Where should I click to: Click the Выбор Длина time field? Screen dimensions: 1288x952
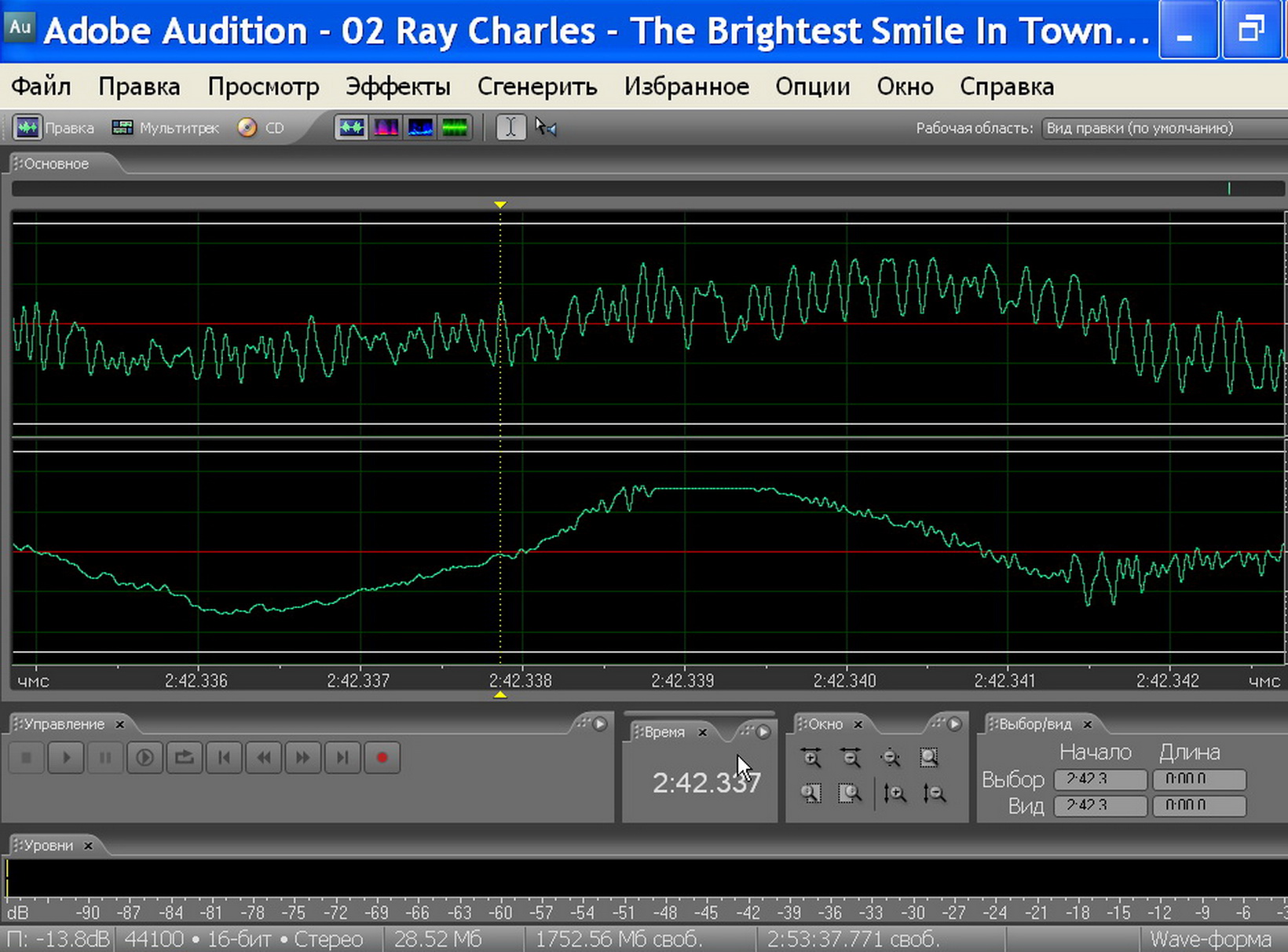[x=1199, y=779]
